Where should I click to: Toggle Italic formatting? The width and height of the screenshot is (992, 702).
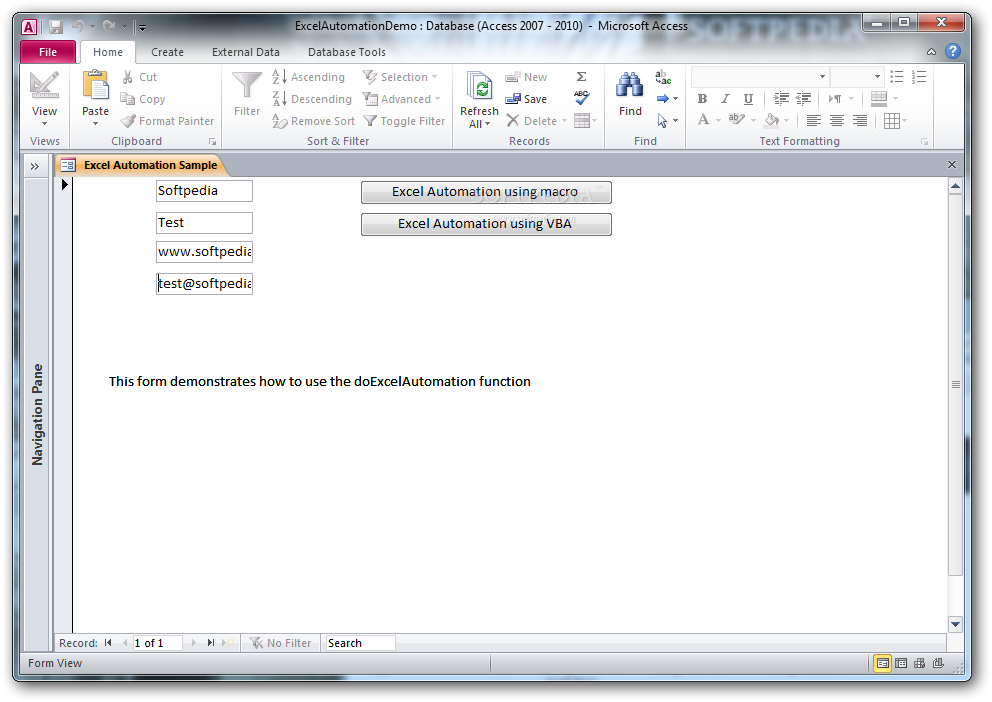[x=725, y=99]
